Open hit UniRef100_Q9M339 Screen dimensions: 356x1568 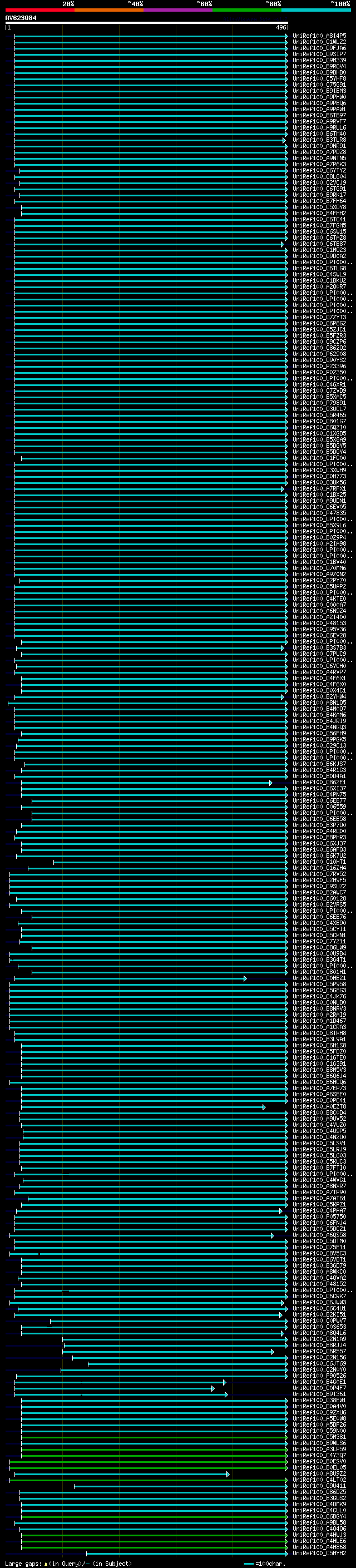coord(319,60)
